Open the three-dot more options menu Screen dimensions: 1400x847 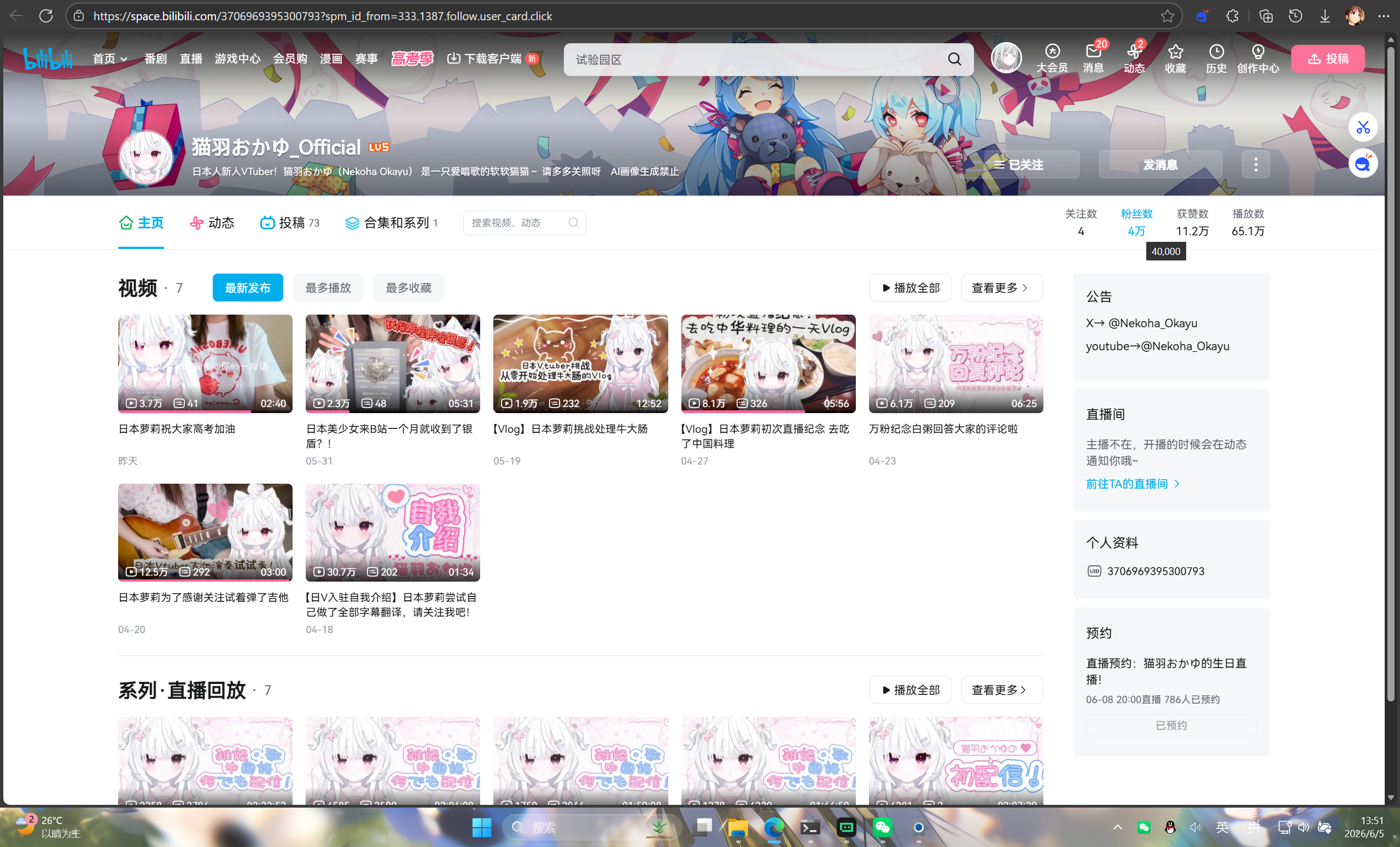[1256, 165]
